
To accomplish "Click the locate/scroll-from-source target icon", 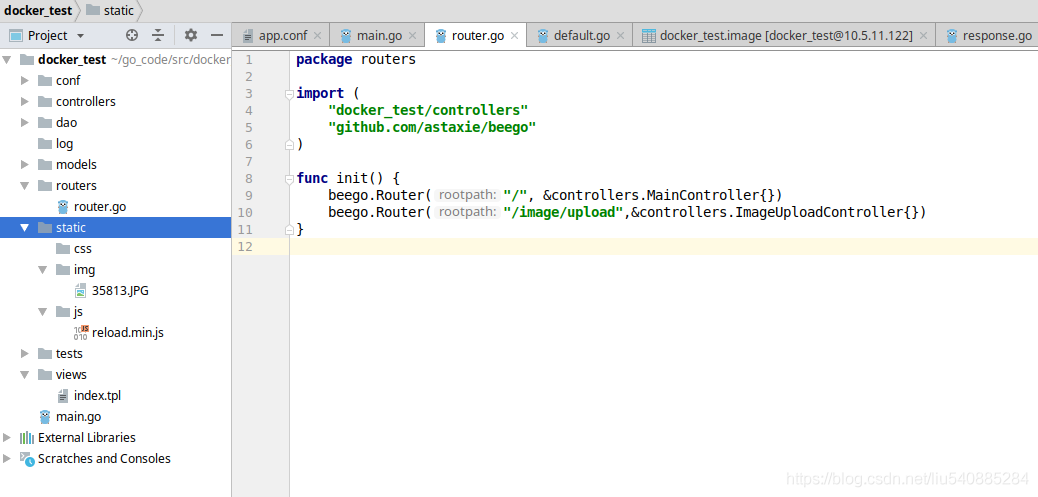I will (132, 35).
